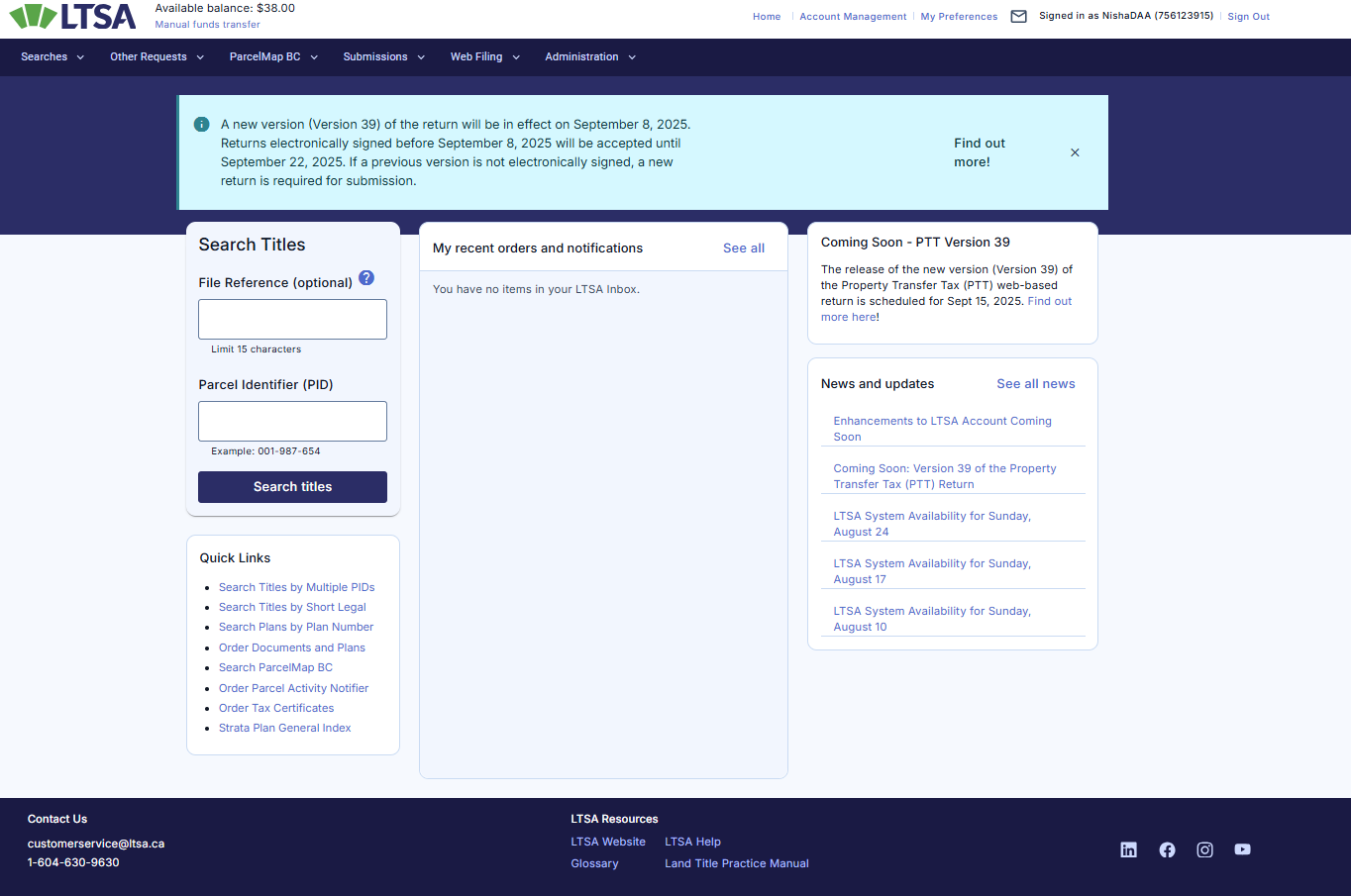This screenshot has height=896, width=1351.
Task: Open the YouTube icon in footer
Action: [x=1242, y=849]
